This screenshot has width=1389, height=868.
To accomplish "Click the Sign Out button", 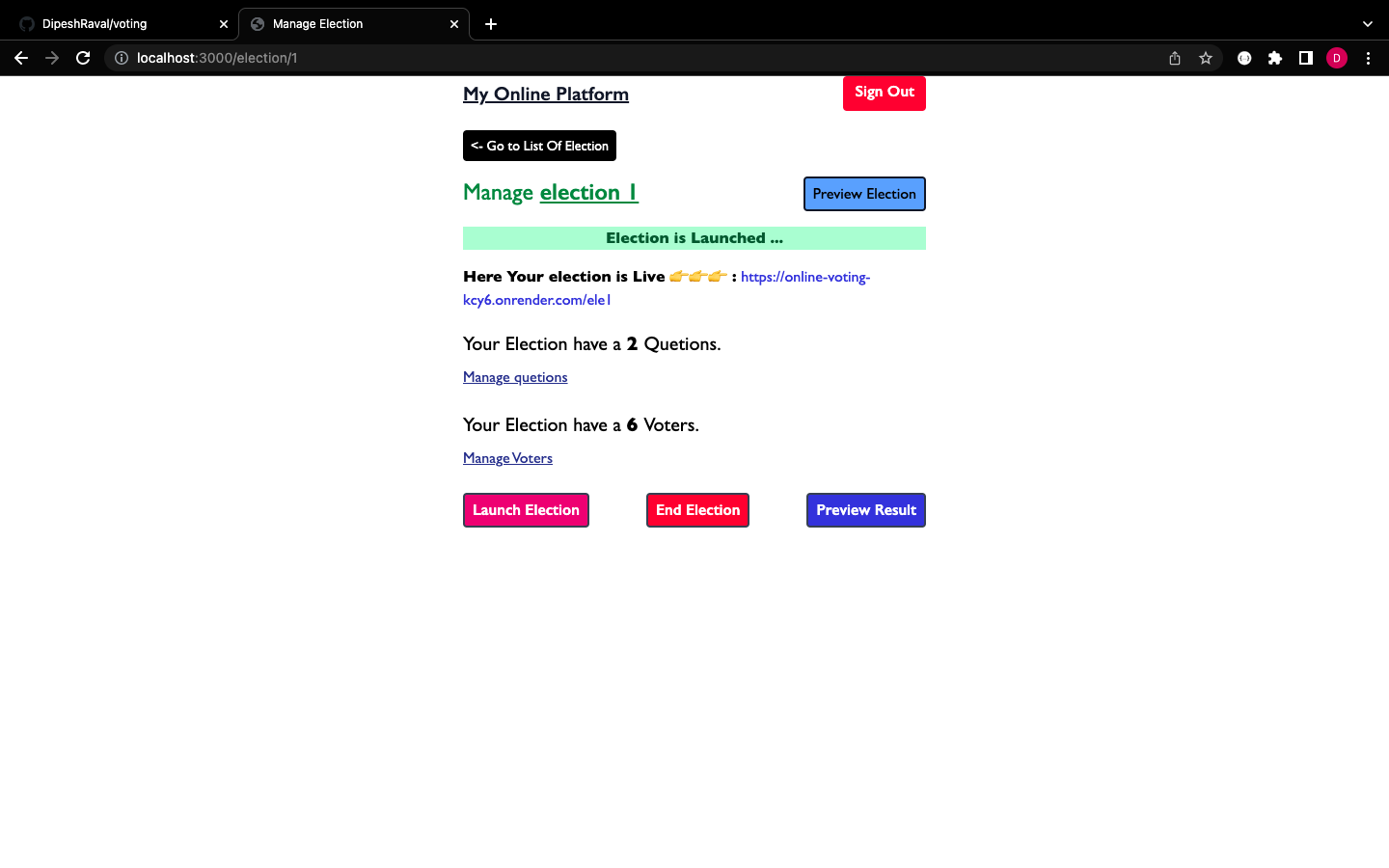I will 884,93.
